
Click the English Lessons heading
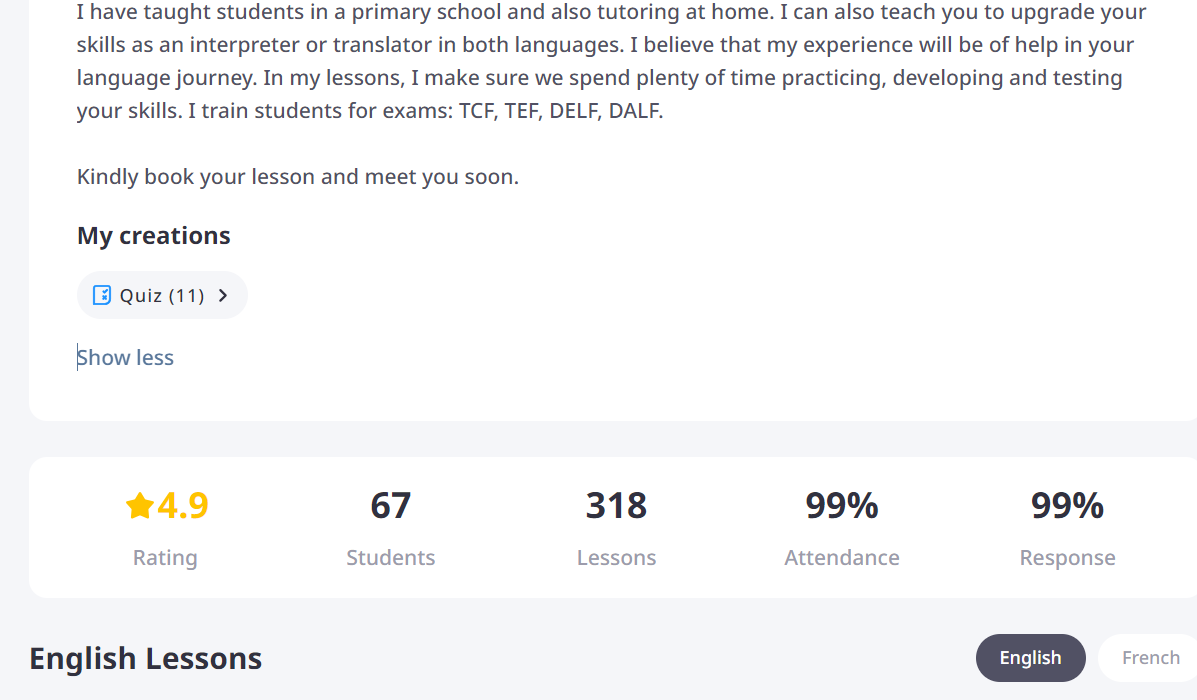pyautogui.click(x=146, y=659)
